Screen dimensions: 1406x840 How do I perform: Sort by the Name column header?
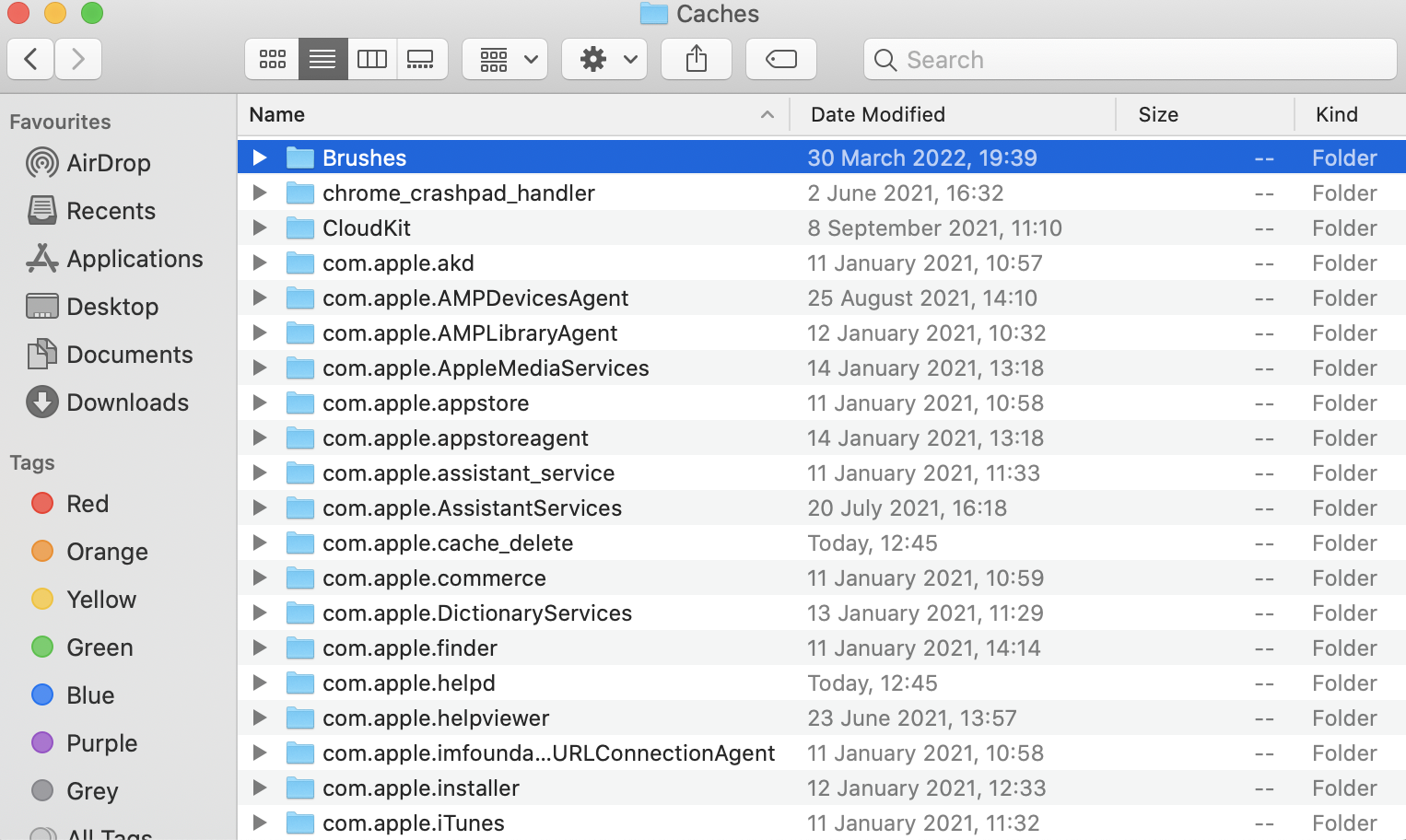513,114
